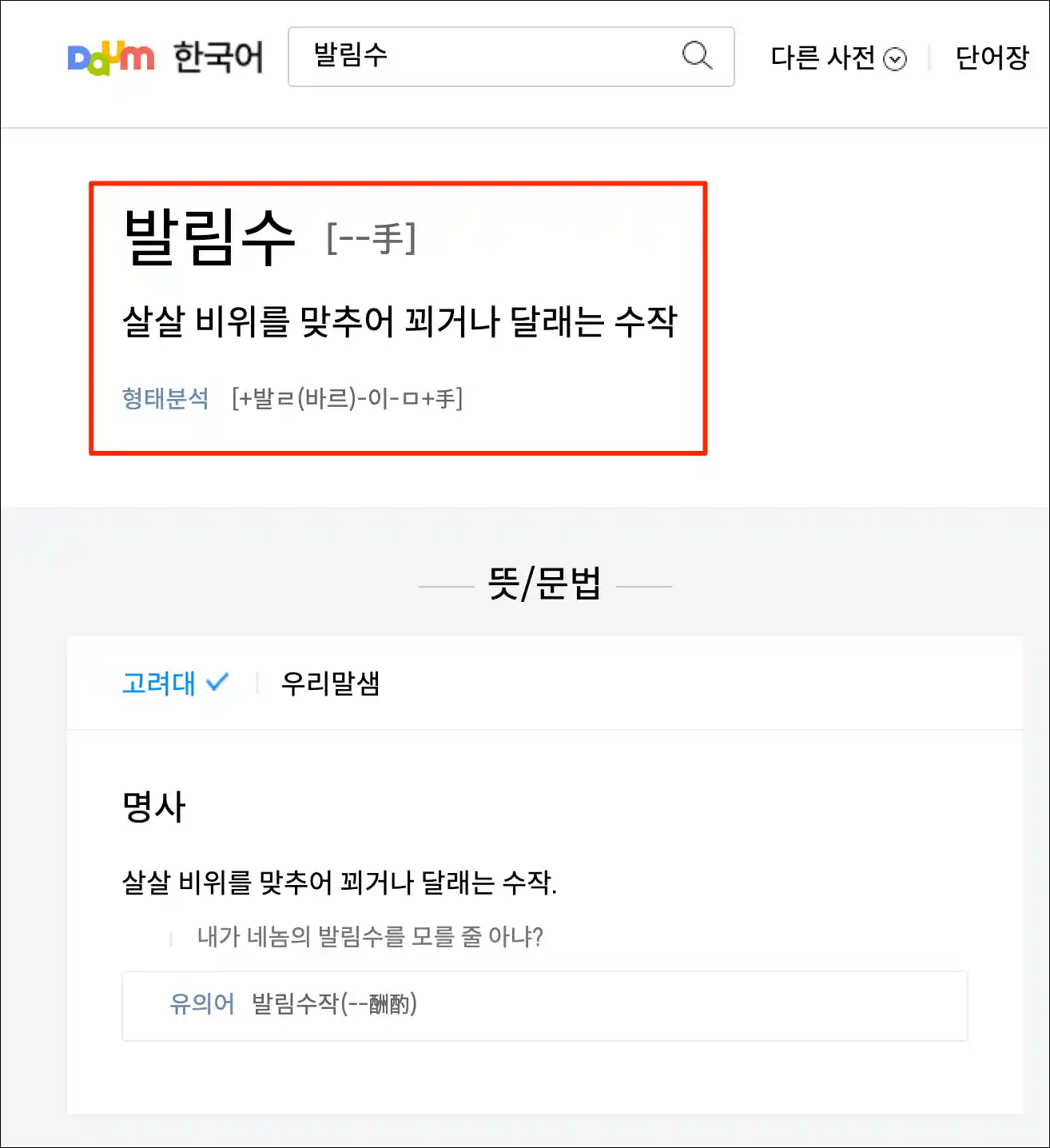
Task: Click the 형태분석 label
Action: point(165,398)
